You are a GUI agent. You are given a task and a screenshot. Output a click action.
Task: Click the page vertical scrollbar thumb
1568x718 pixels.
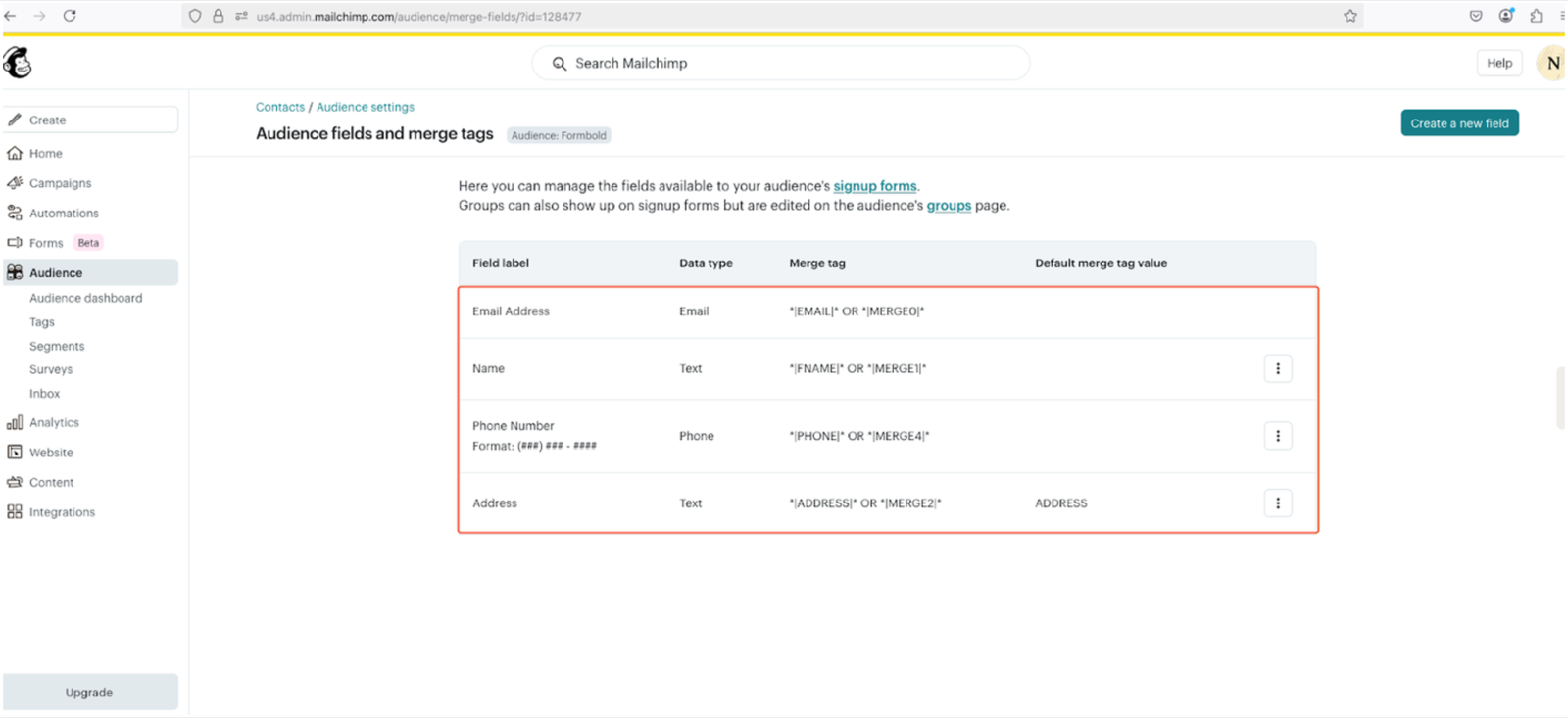1561,399
